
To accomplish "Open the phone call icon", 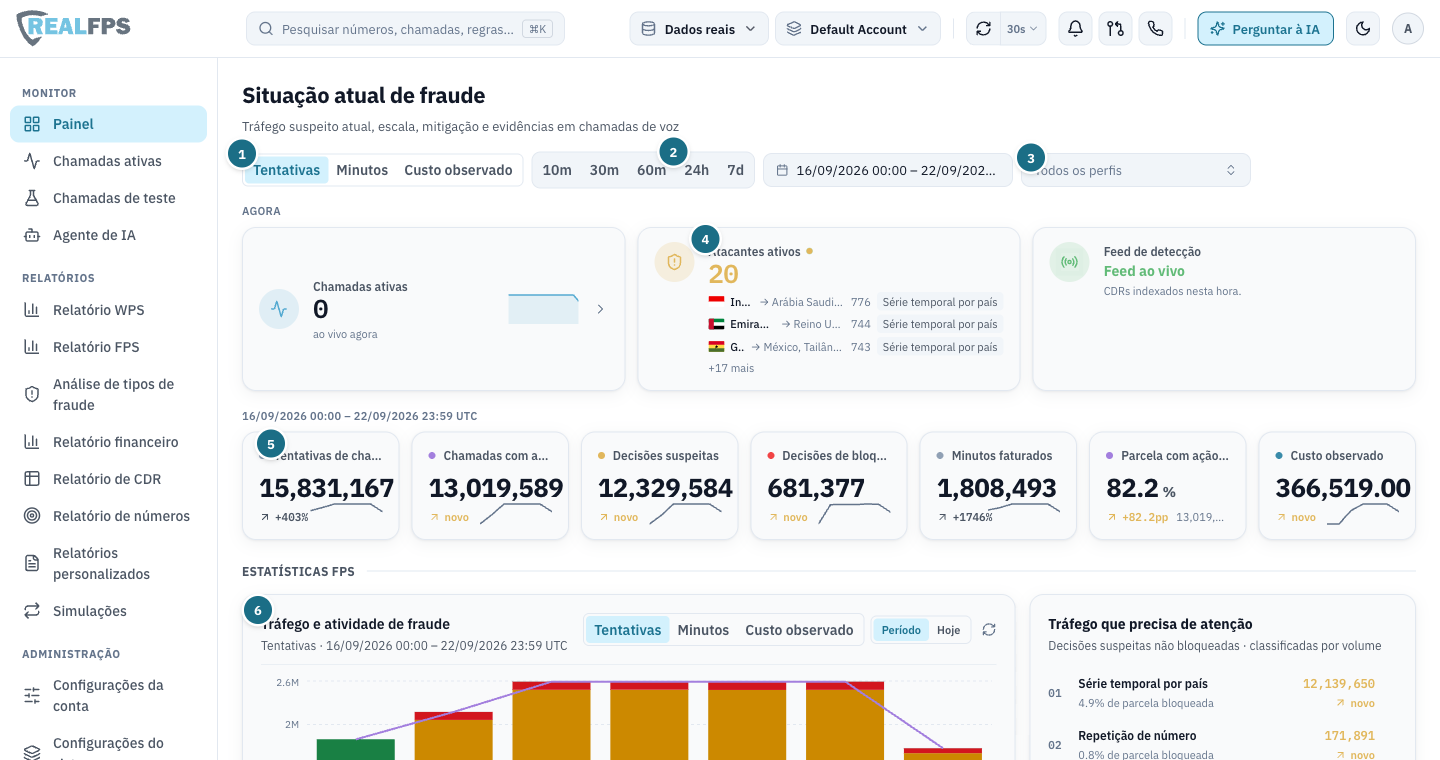I will coord(1155,29).
